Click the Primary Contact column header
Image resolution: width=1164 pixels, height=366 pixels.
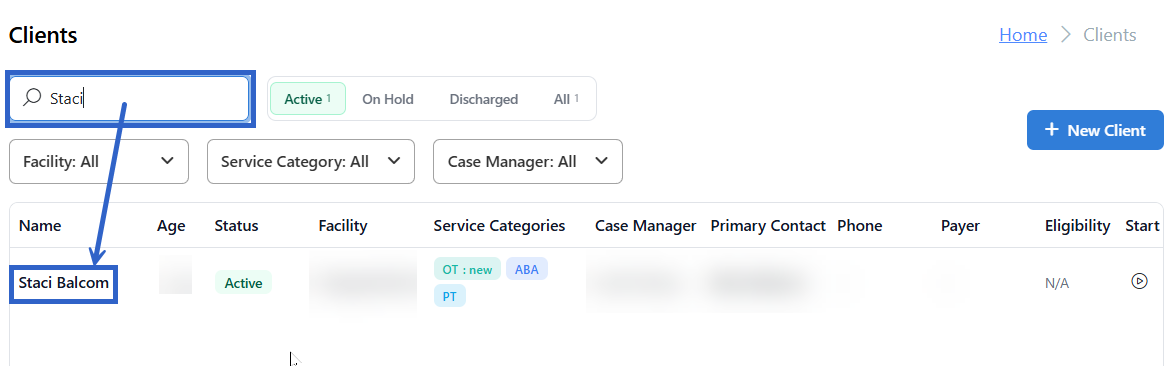click(768, 226)
